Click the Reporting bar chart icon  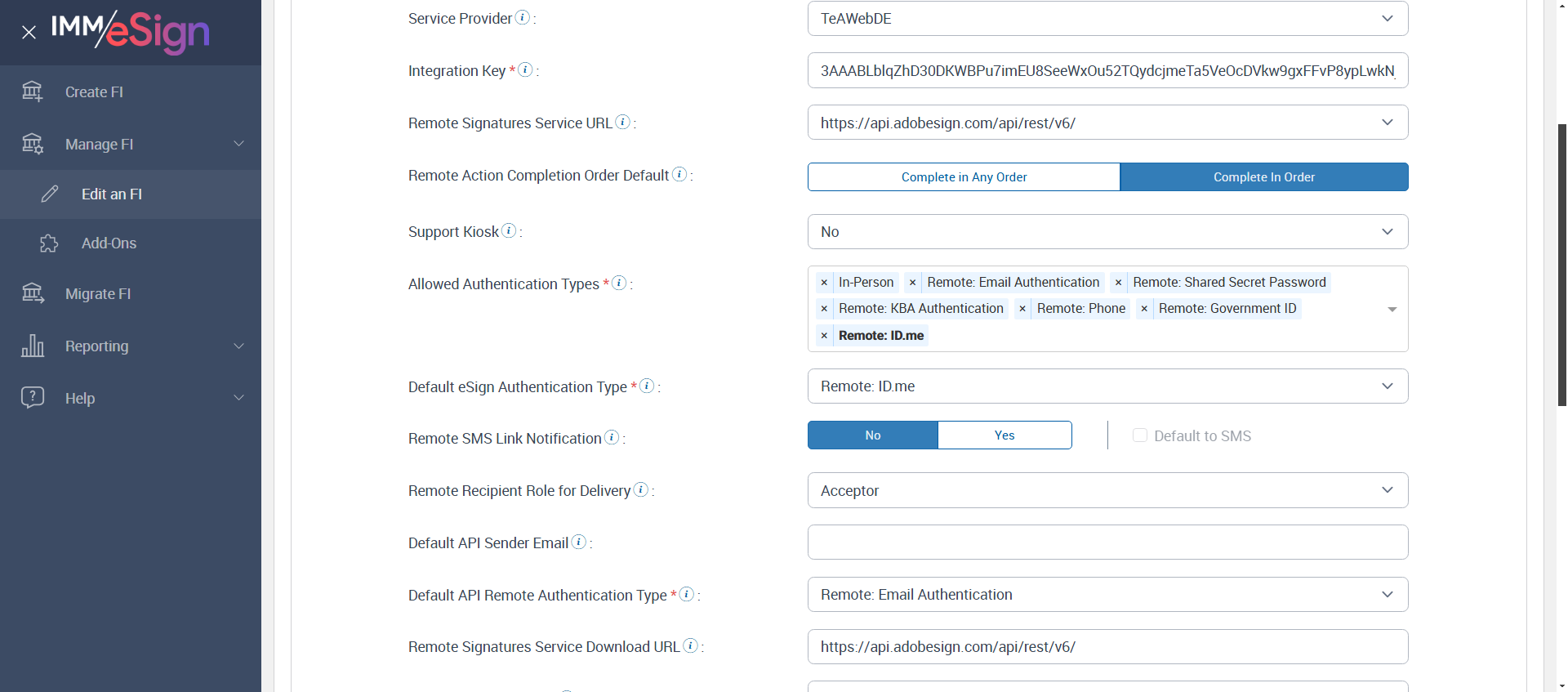pos(33,346)
